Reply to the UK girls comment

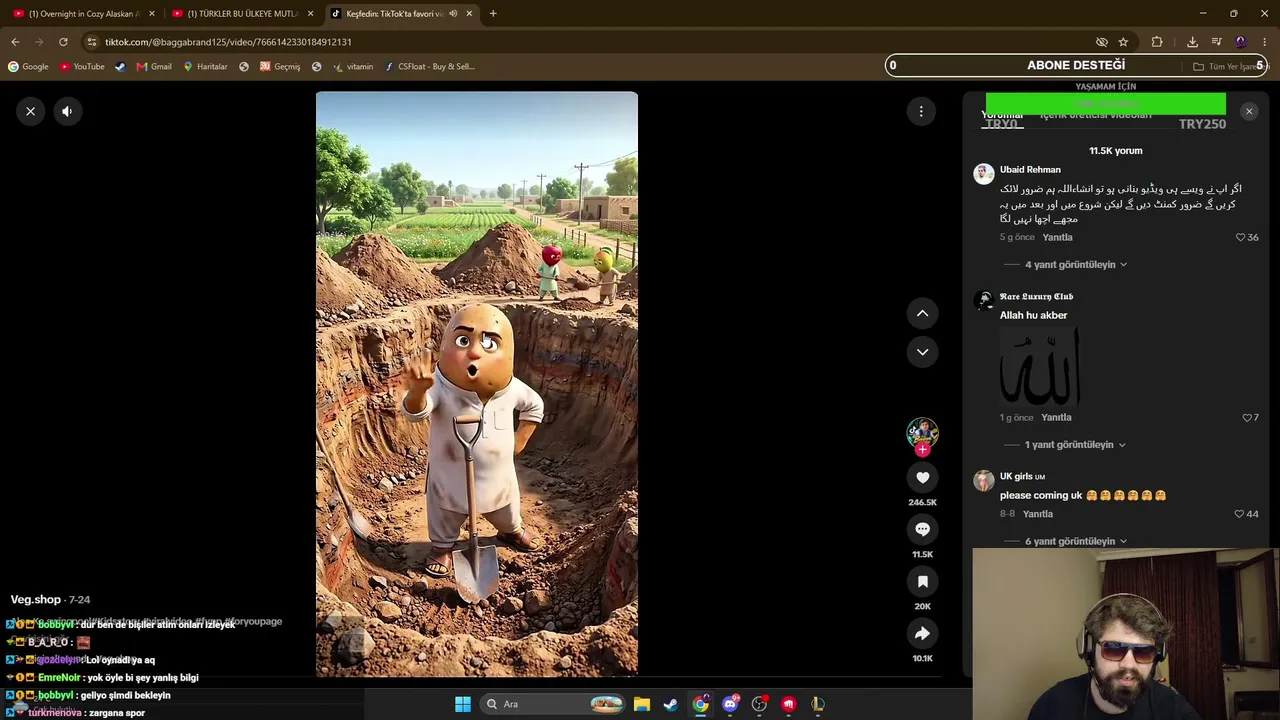tap(1038, 514)
